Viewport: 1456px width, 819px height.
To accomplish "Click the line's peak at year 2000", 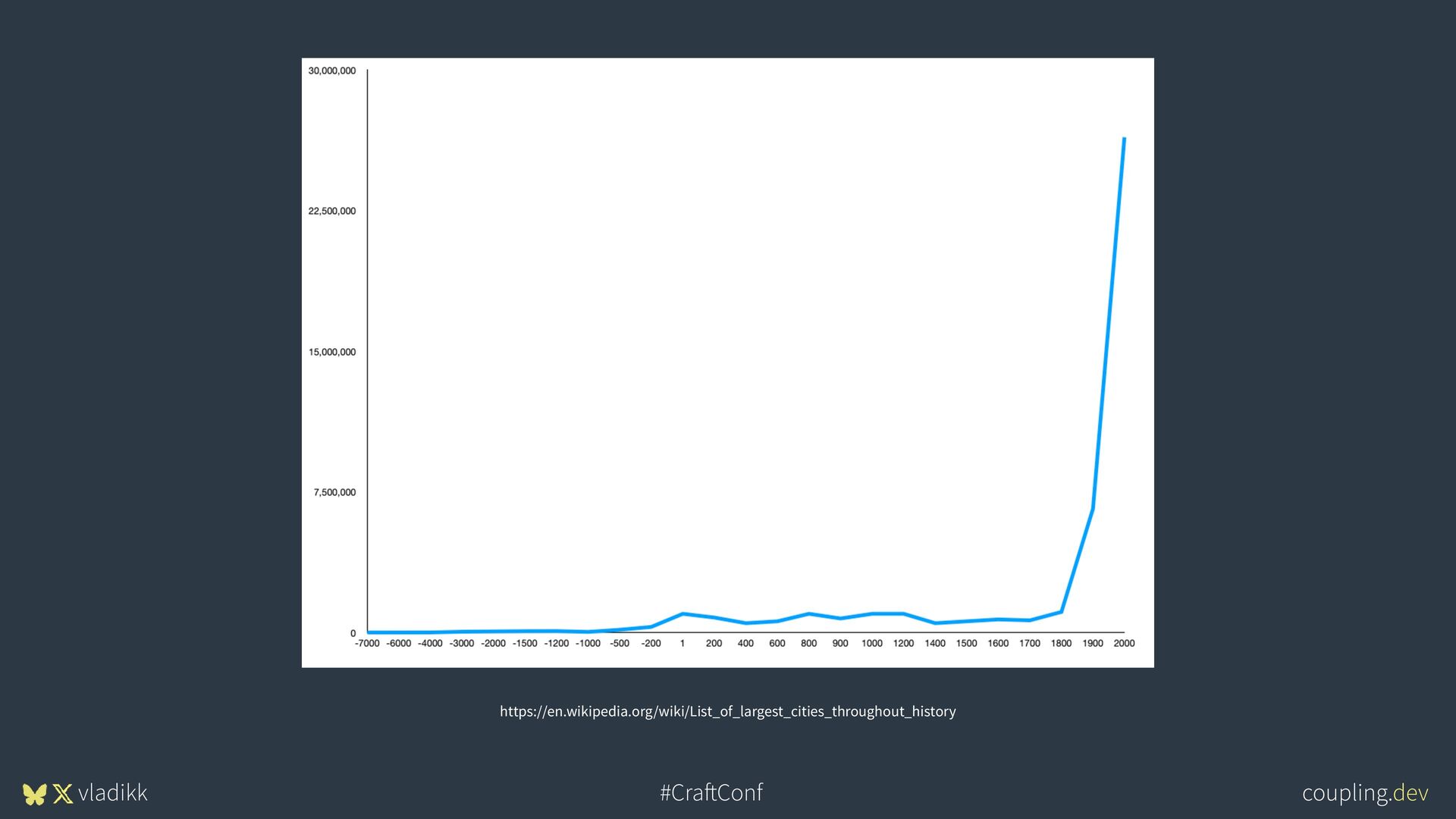I will click(1124, 139).
